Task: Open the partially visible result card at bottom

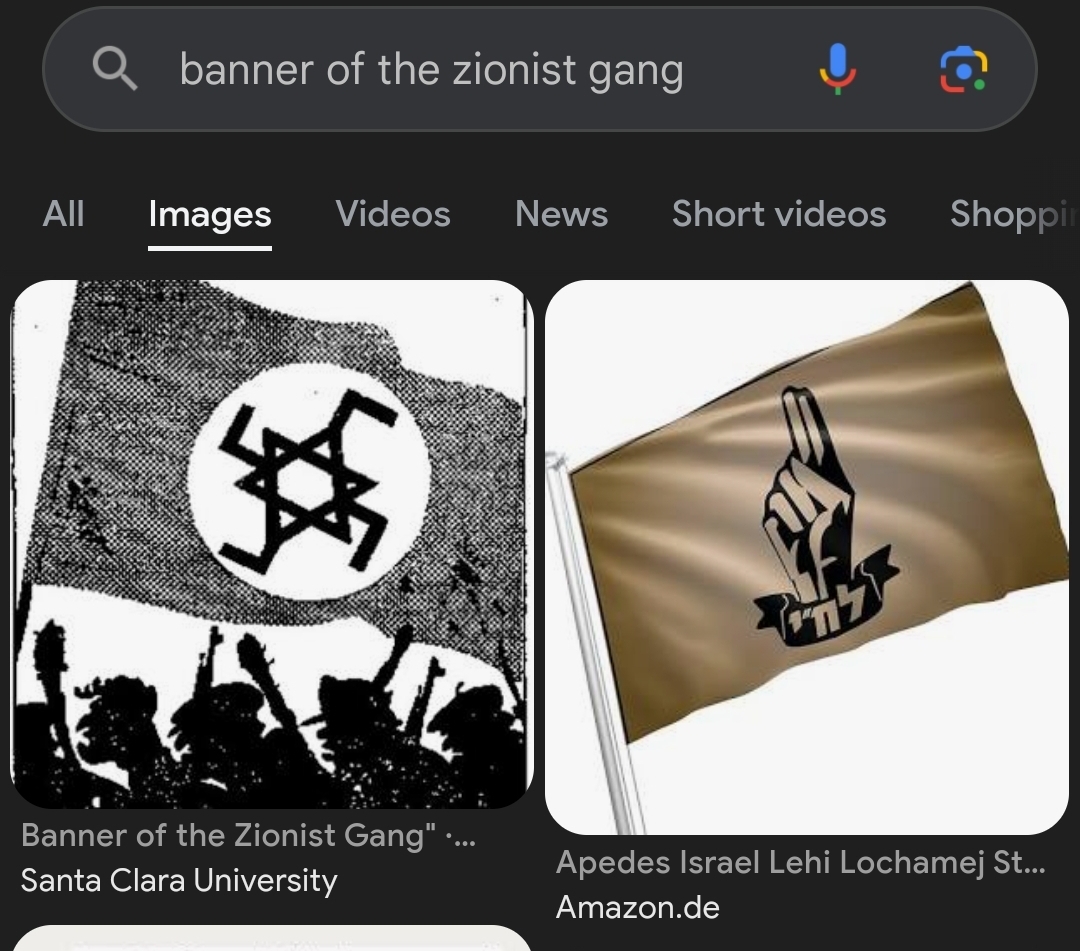Action: 272,938
